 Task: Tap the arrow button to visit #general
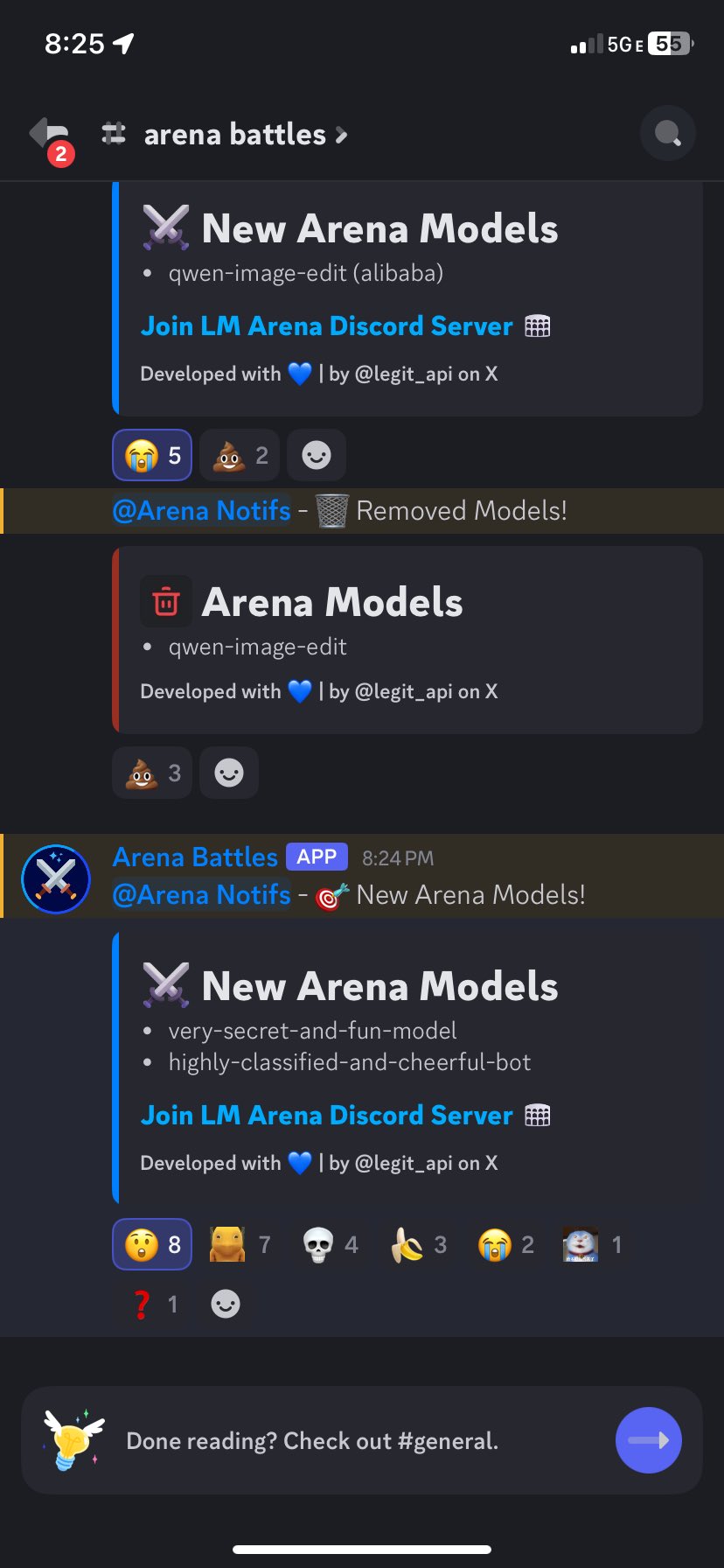(649, 1440)
